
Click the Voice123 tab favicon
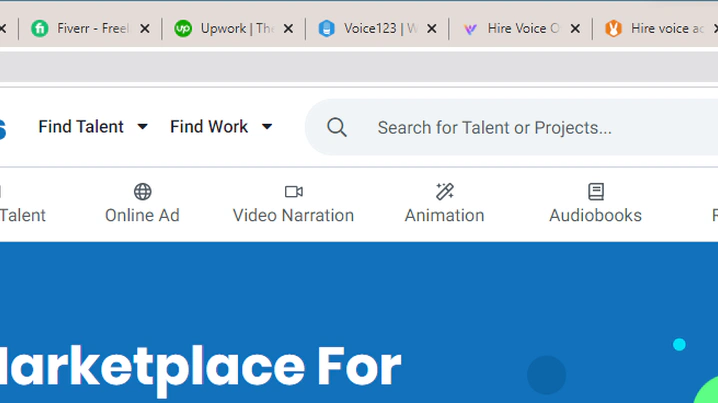pos(326,29)
